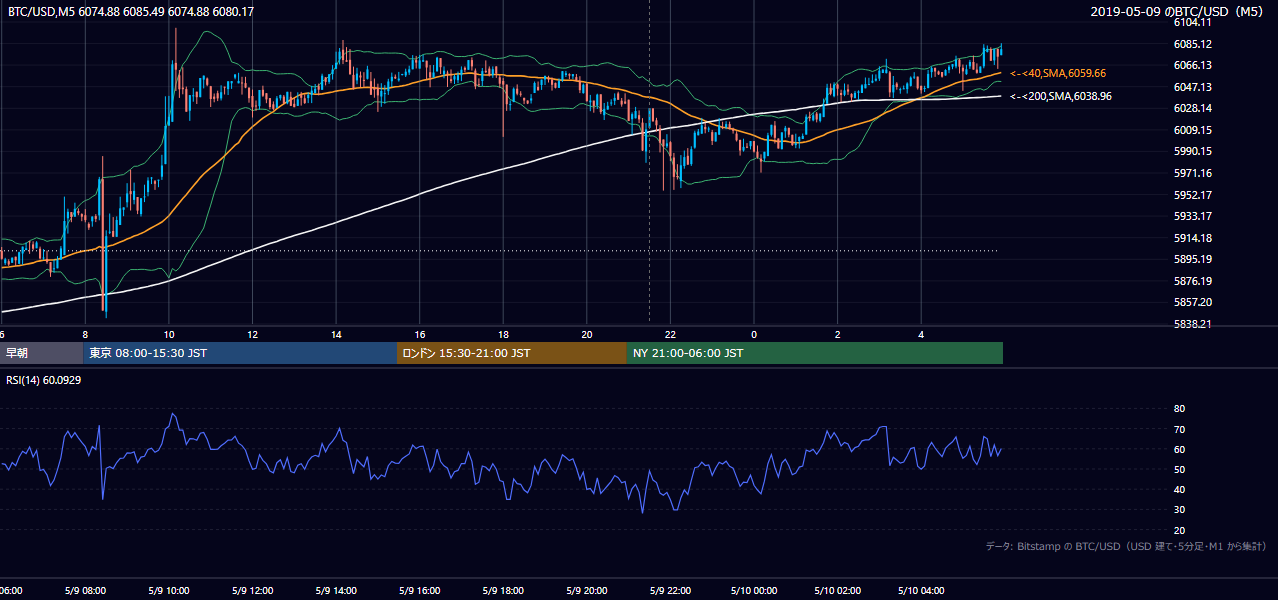Click price axis value 5952.17
This screenshot has height=600, width=1278.
[1193, 195]
